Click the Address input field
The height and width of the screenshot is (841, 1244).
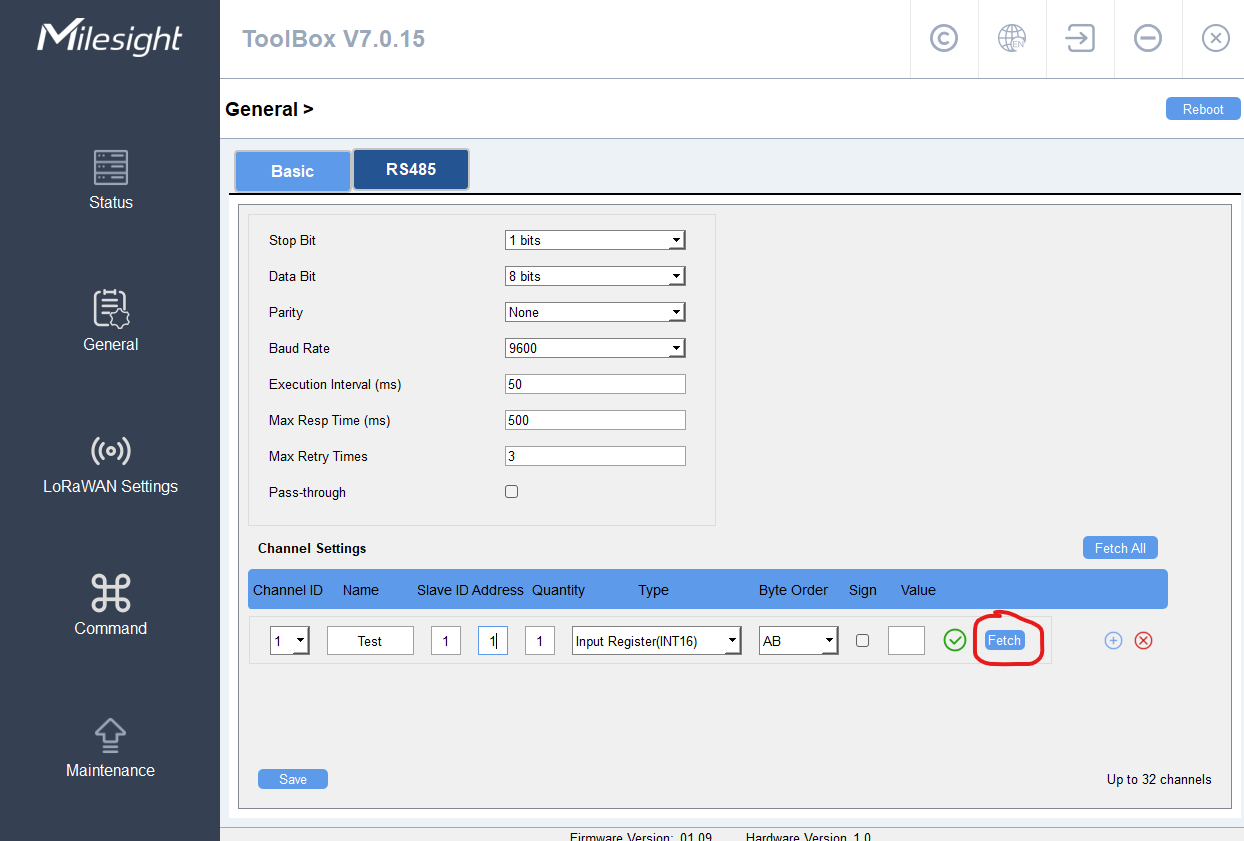(x=493, y=640)
